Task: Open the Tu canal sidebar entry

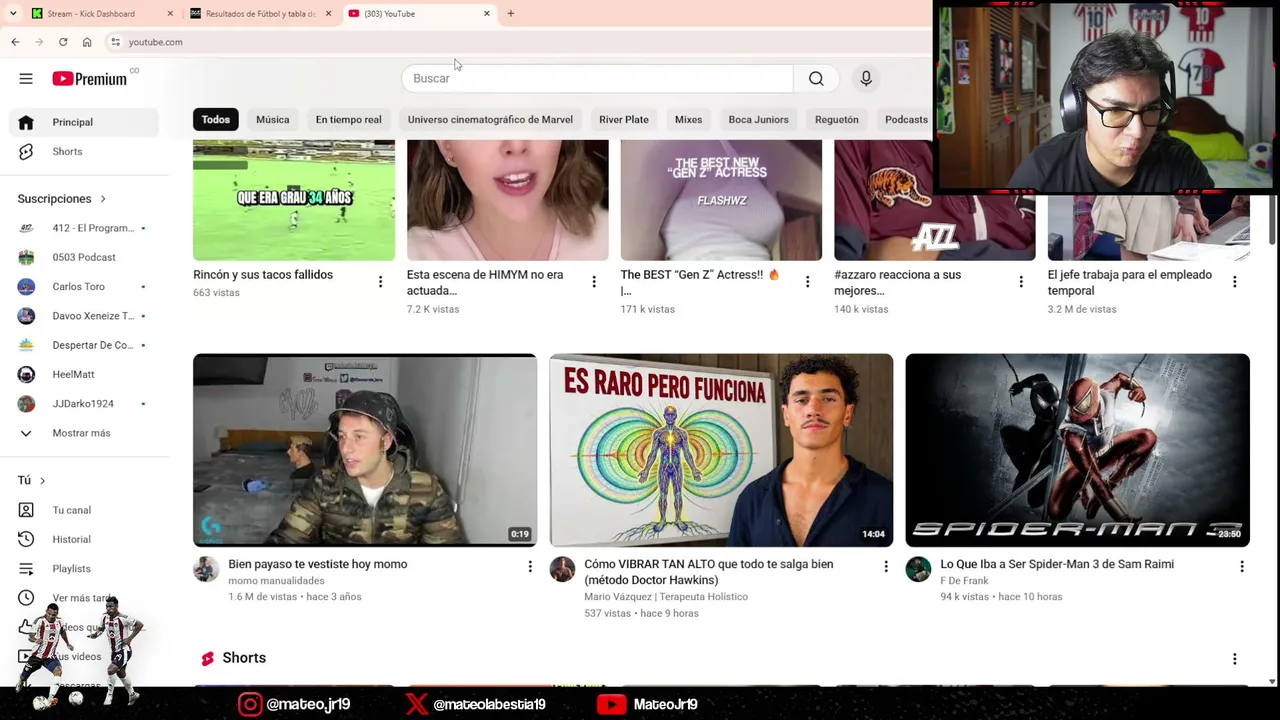Action: (x=85, y=510)
